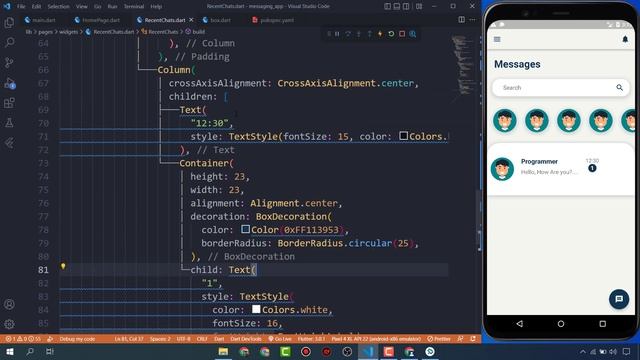Click the lightbulb code action on line 81
The height and width of the screenshot is (360, 640).
[x=63, y=266]
